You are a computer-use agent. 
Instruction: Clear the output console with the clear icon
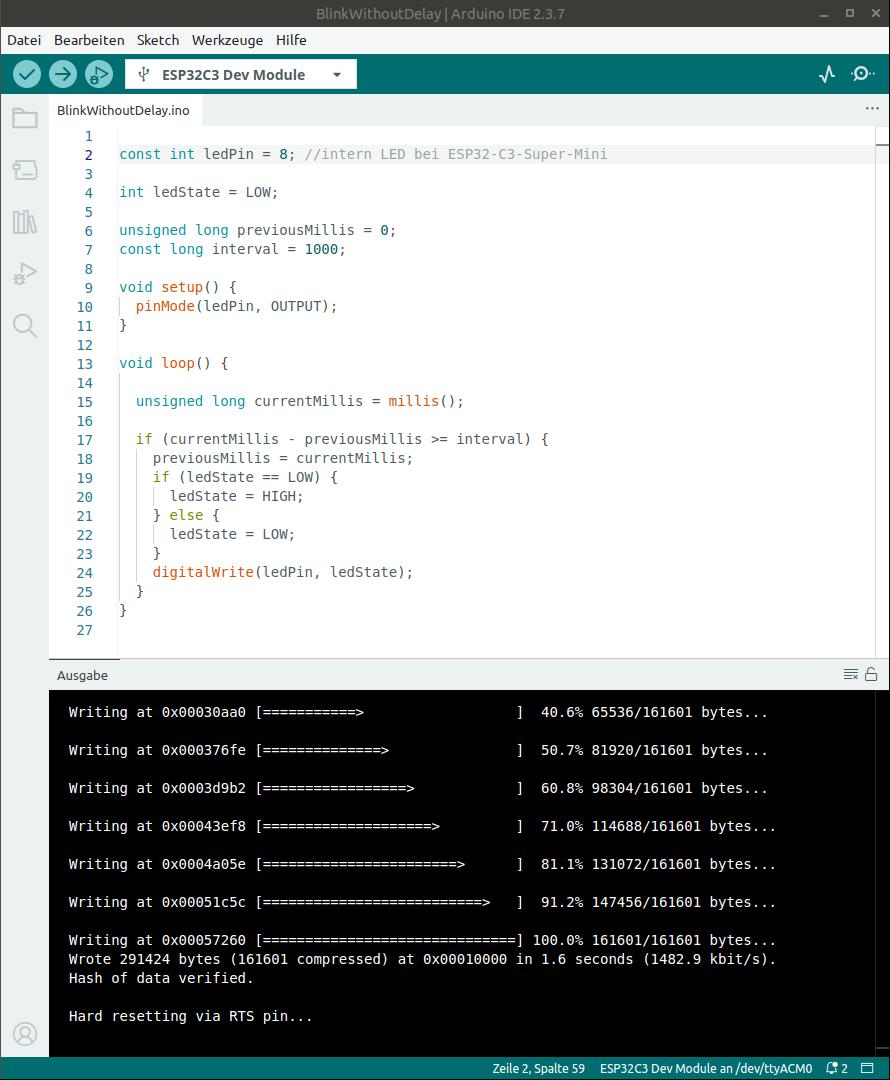click(850, 674)
